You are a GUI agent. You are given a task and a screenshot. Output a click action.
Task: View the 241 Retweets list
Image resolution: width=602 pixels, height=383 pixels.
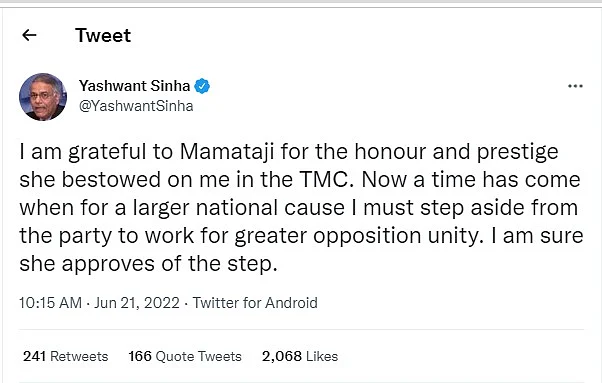pyautogui.click(x=66, y=356)
